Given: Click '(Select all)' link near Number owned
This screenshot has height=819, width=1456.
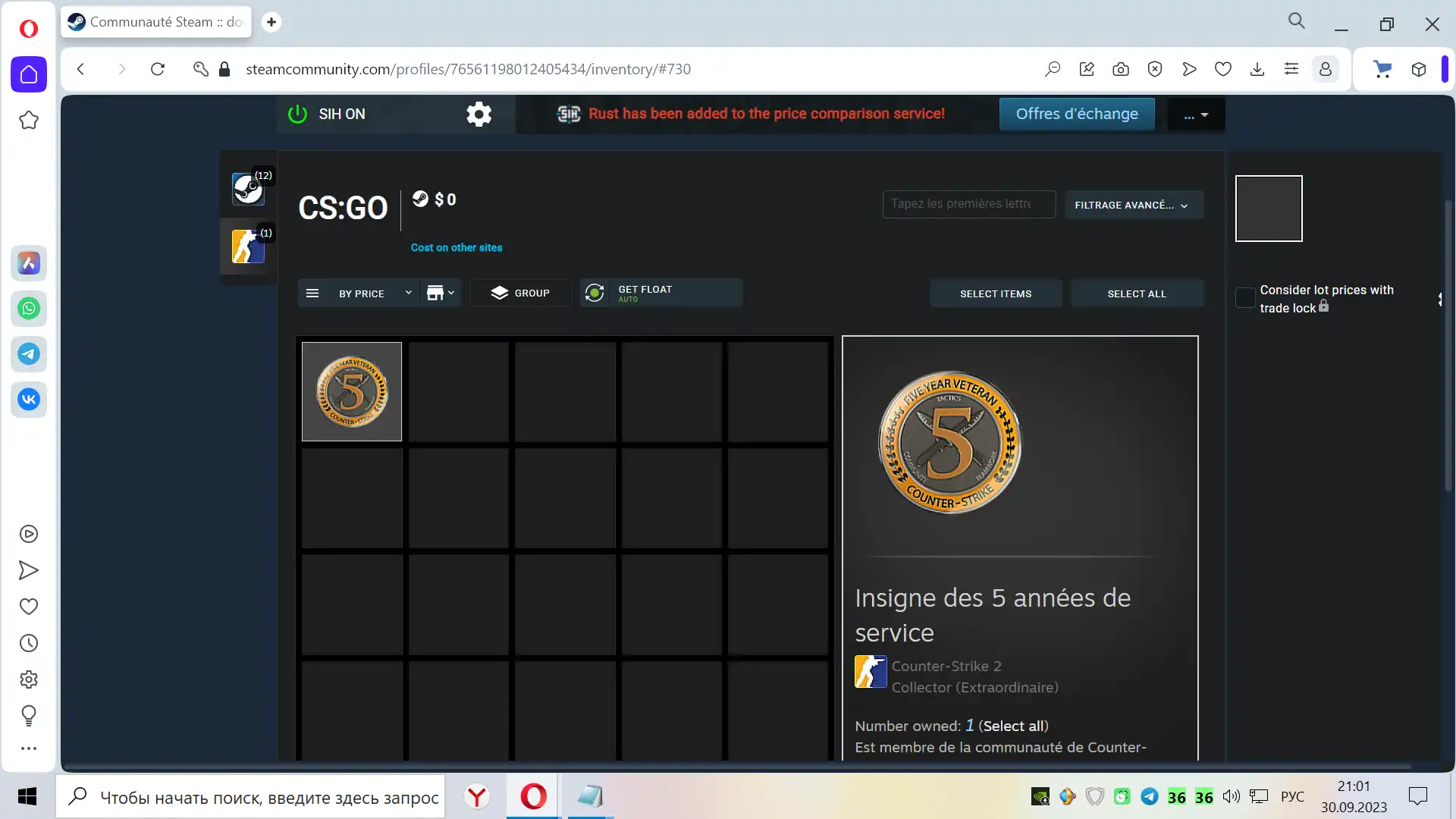Looking at the screenshot, I should [x=1013, y=726].
